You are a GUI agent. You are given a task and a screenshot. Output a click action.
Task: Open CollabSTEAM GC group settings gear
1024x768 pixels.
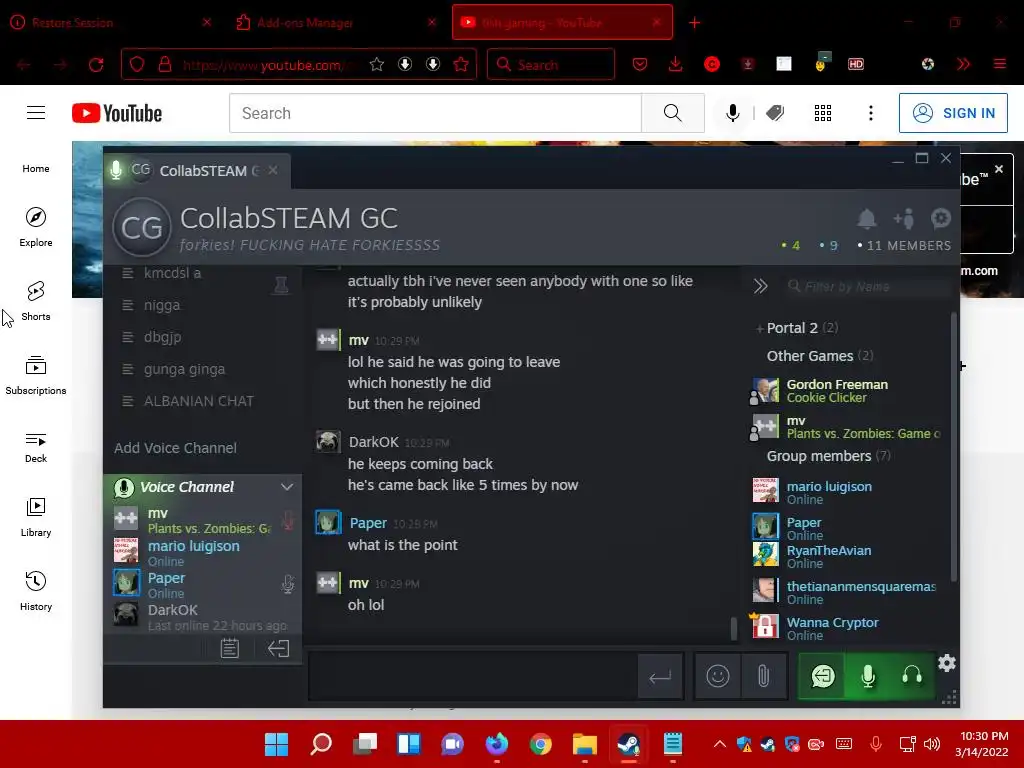click(x=940, y=218)
